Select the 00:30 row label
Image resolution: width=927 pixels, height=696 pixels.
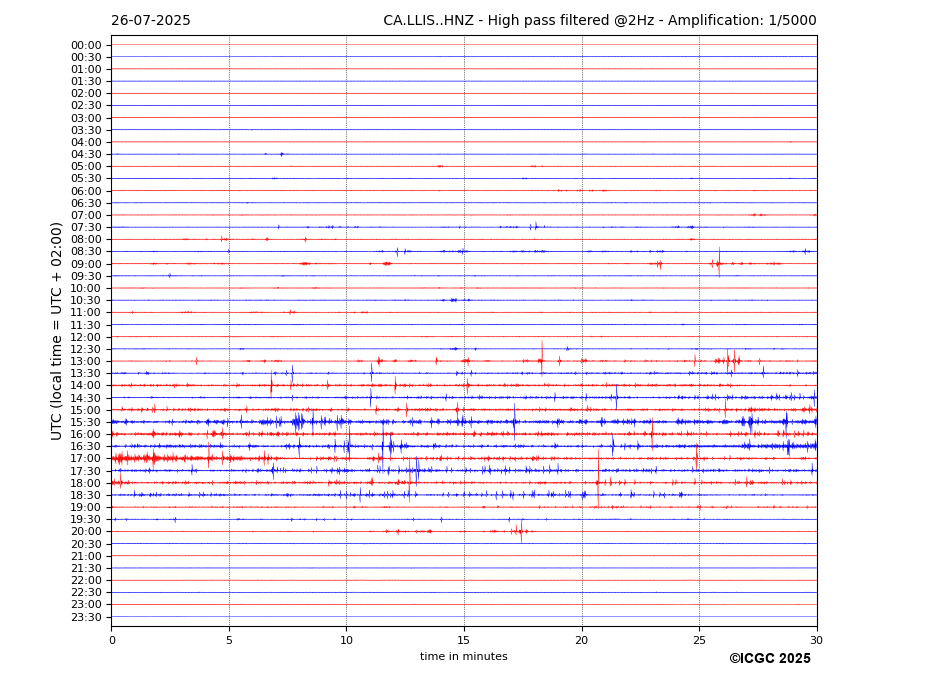click(x=86, y=57)
